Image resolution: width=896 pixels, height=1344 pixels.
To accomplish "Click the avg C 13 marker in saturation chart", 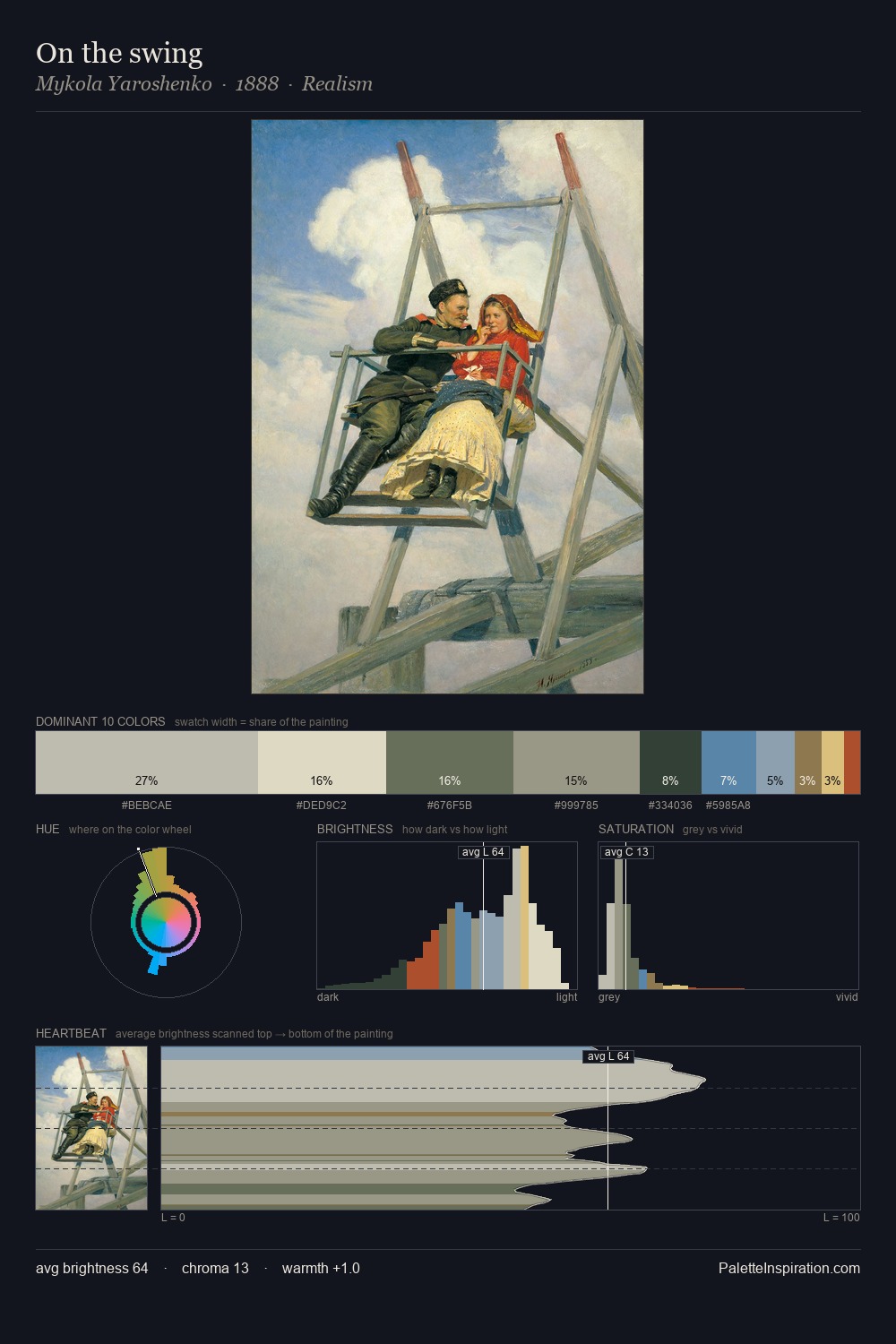I will 626,852.
